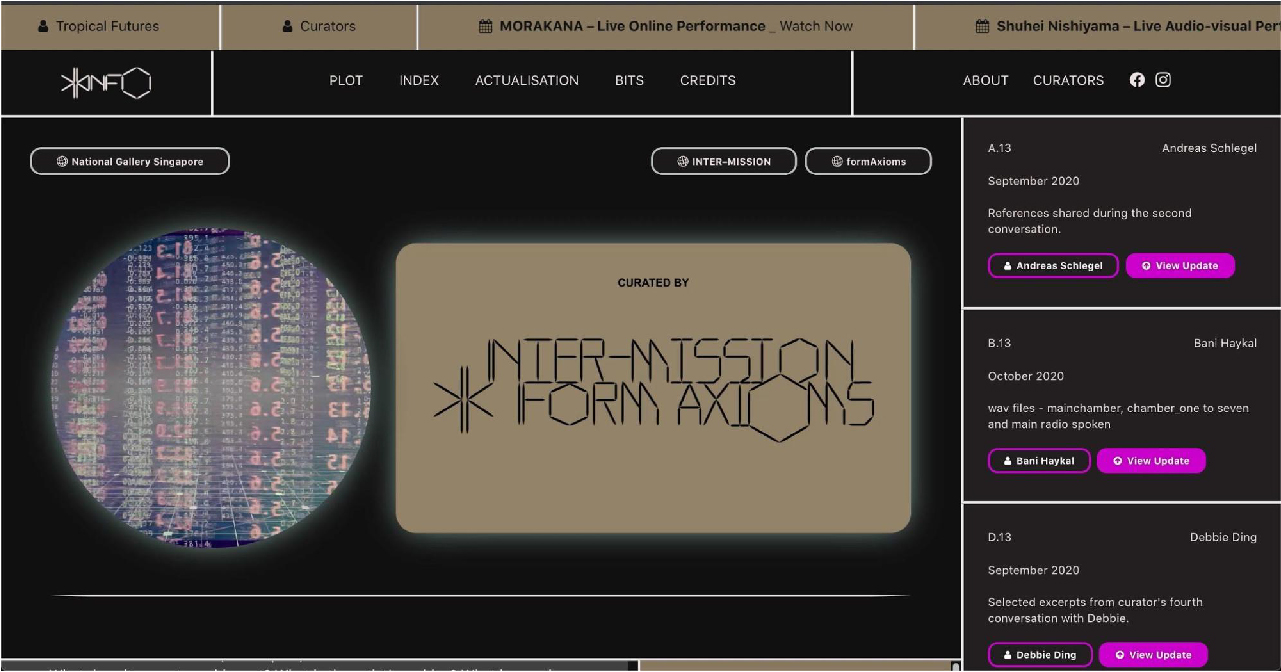1281x672 pixels.
Task: View Update for entry D.13
Action: (x=1153, y=655)
